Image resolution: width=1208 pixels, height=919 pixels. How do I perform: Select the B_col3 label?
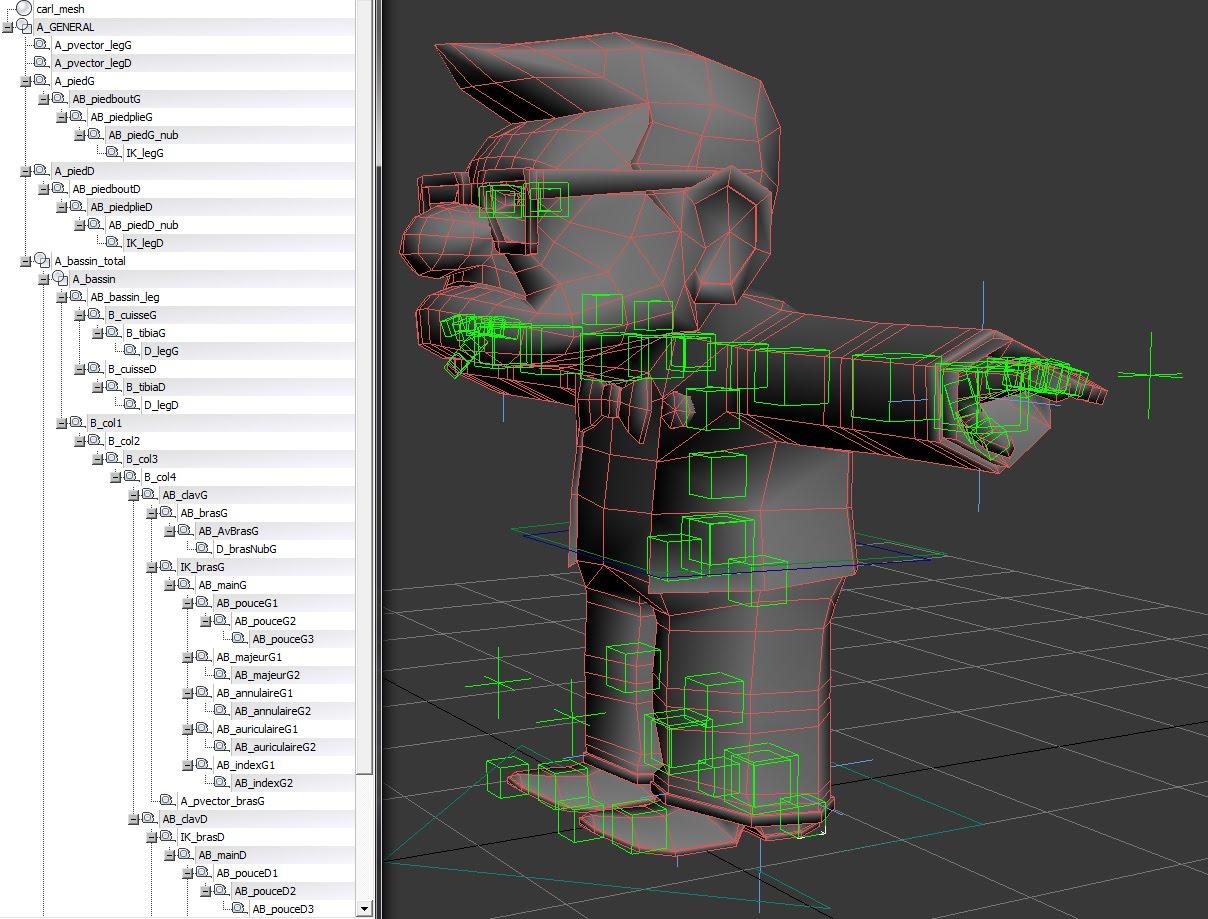(x=141, y=459)
